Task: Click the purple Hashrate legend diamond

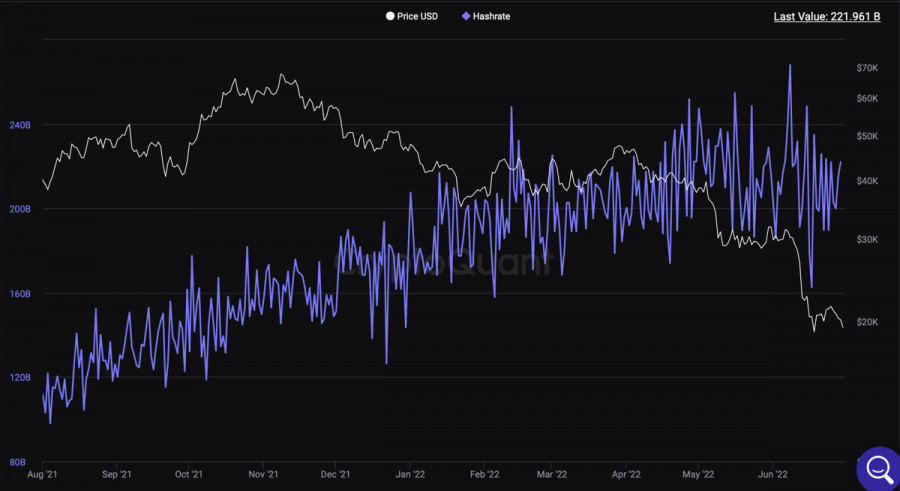Action: 464,17
